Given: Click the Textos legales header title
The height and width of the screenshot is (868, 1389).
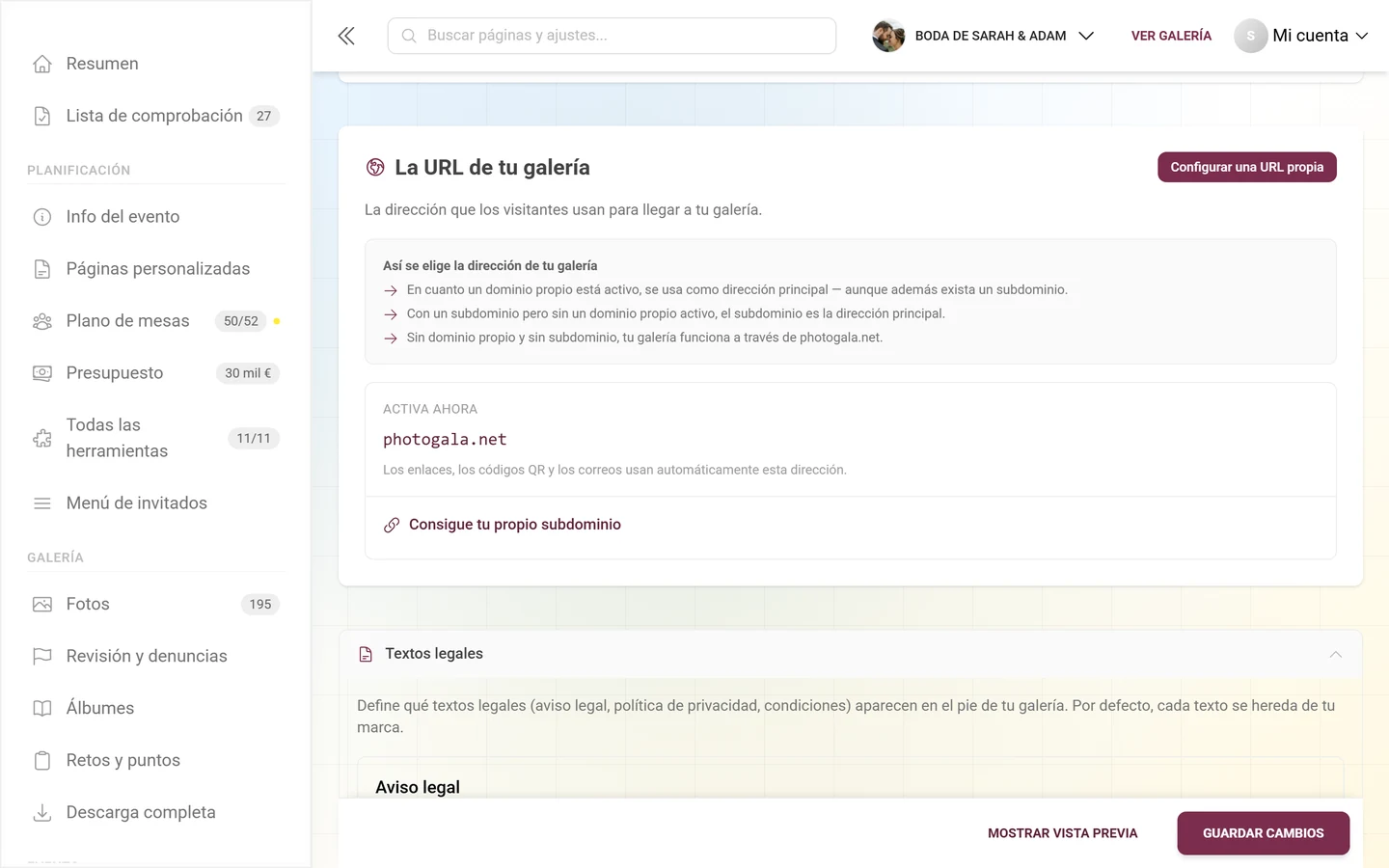Looking at the screenshot, I should tap(434, 654).
